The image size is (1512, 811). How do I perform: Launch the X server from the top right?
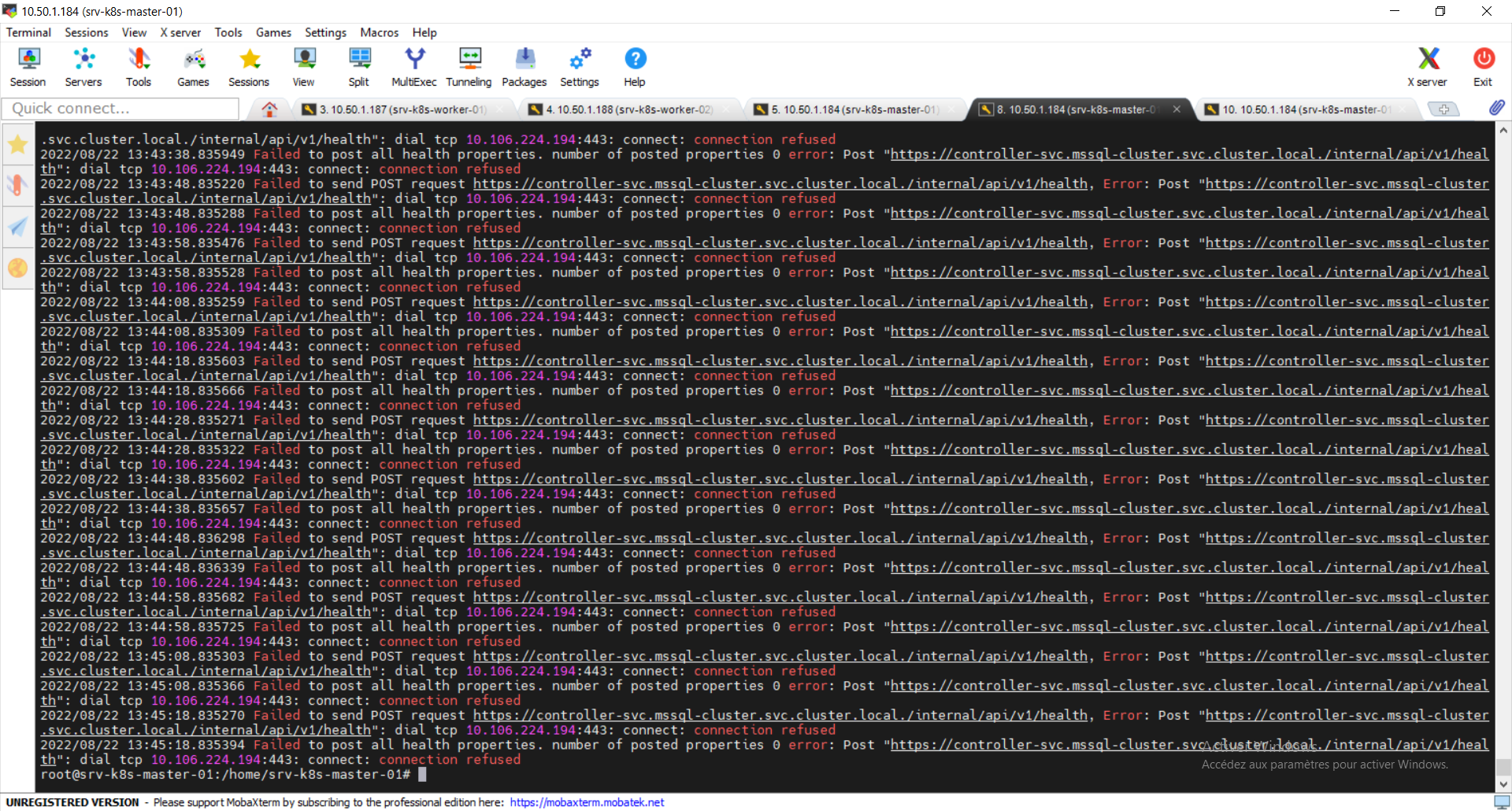click(x=1428, y=66)
